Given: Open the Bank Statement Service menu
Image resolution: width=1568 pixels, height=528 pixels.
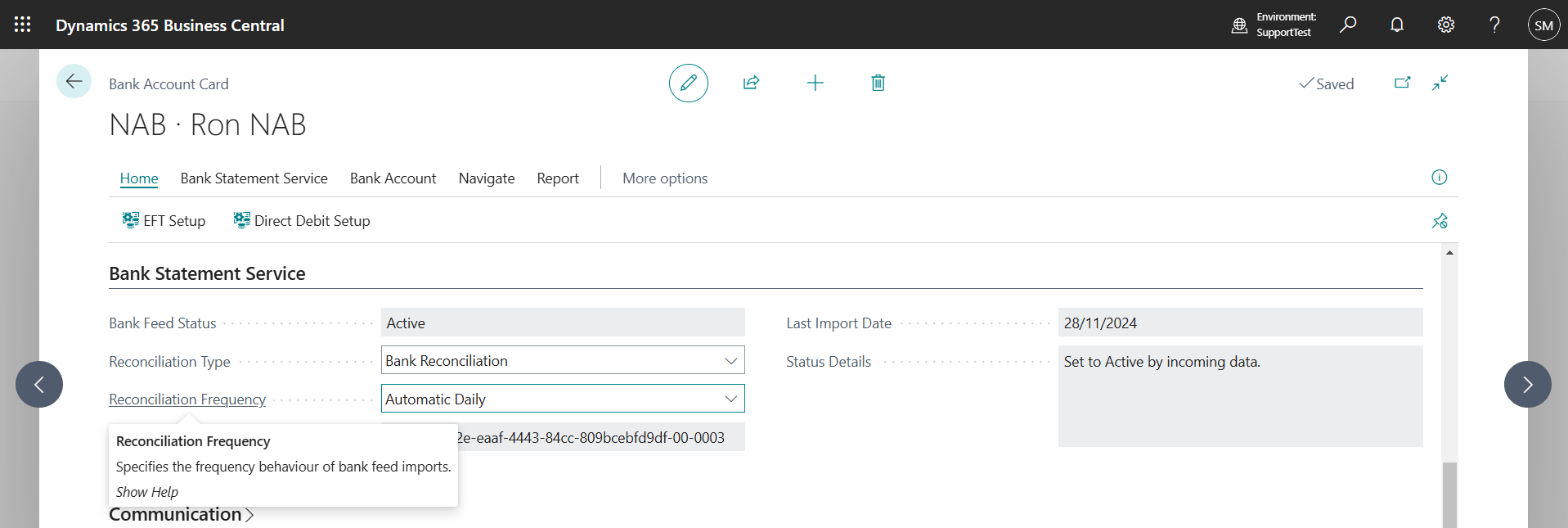Looking at the screenshot, I should click(254, 178).
